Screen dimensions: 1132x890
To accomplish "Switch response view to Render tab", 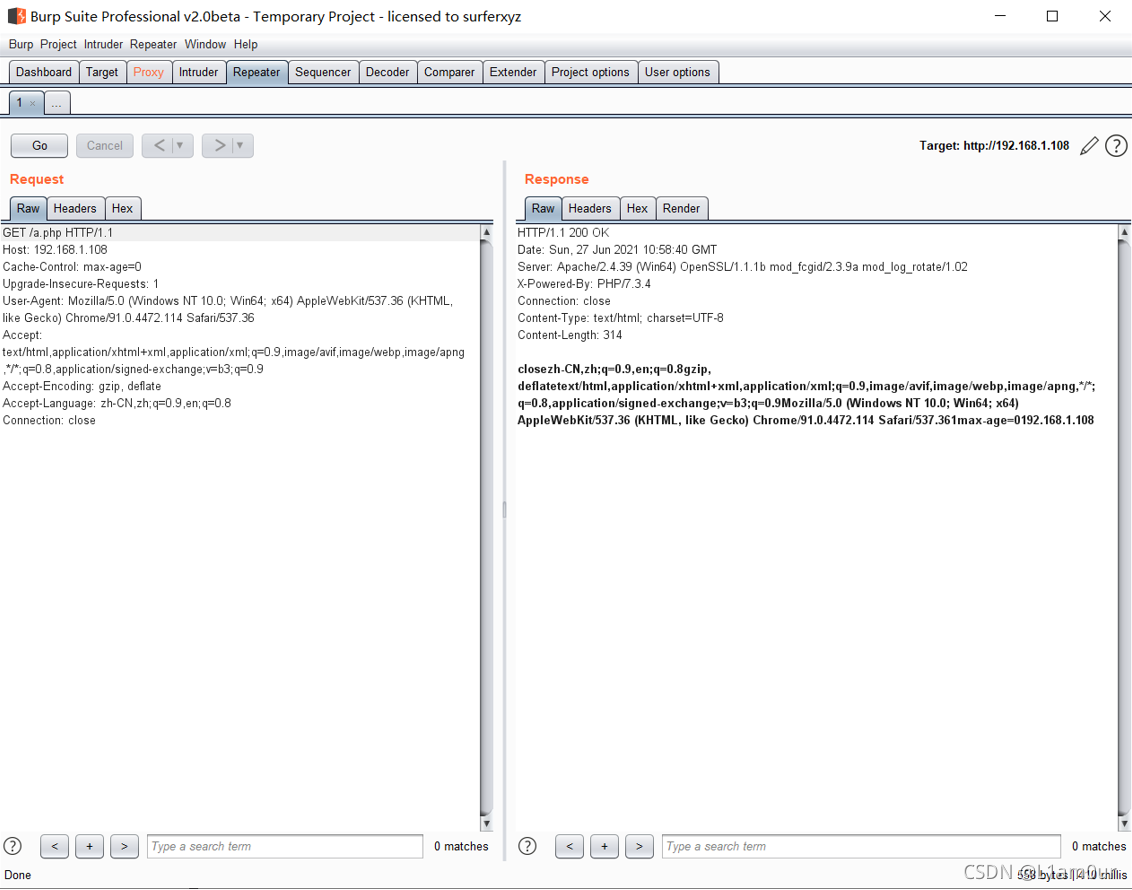I will pos(681,208).
